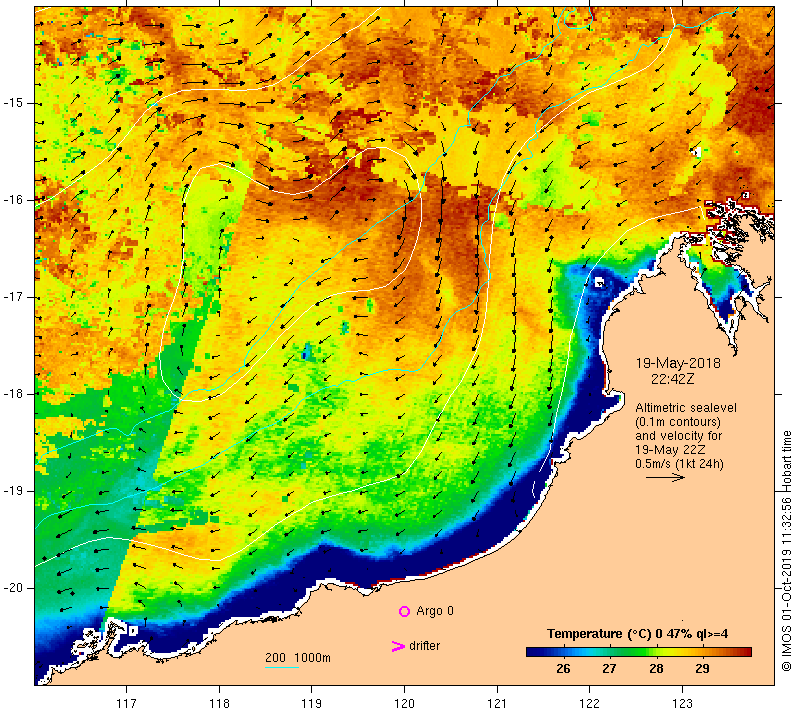The width and height of the screenshot is (800, 710).
Task: Click the '19-May-2018' date text
Action: pyautogui.click(x=678, y=363)
